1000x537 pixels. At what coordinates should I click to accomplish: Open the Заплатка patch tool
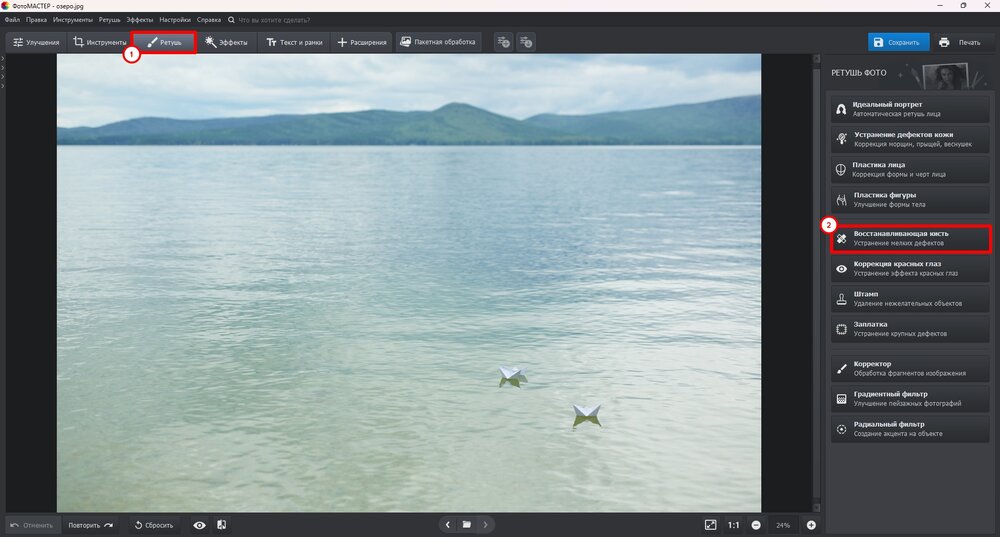click(910, 328)
